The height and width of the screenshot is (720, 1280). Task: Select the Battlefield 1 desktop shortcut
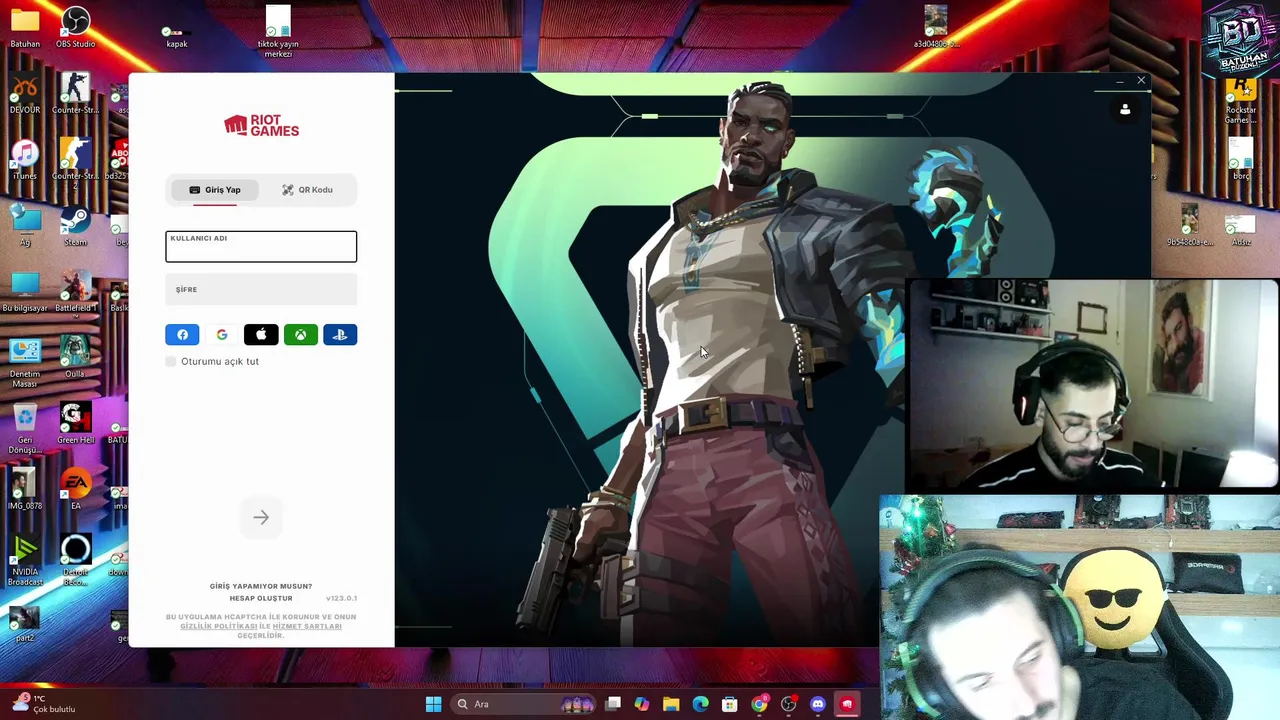pyautogui.click(x=76, y=292)
